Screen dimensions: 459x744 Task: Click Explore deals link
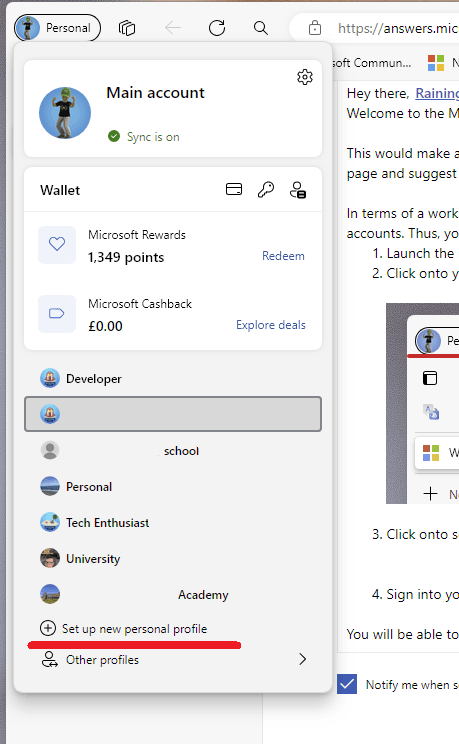(x=271, y=325)
